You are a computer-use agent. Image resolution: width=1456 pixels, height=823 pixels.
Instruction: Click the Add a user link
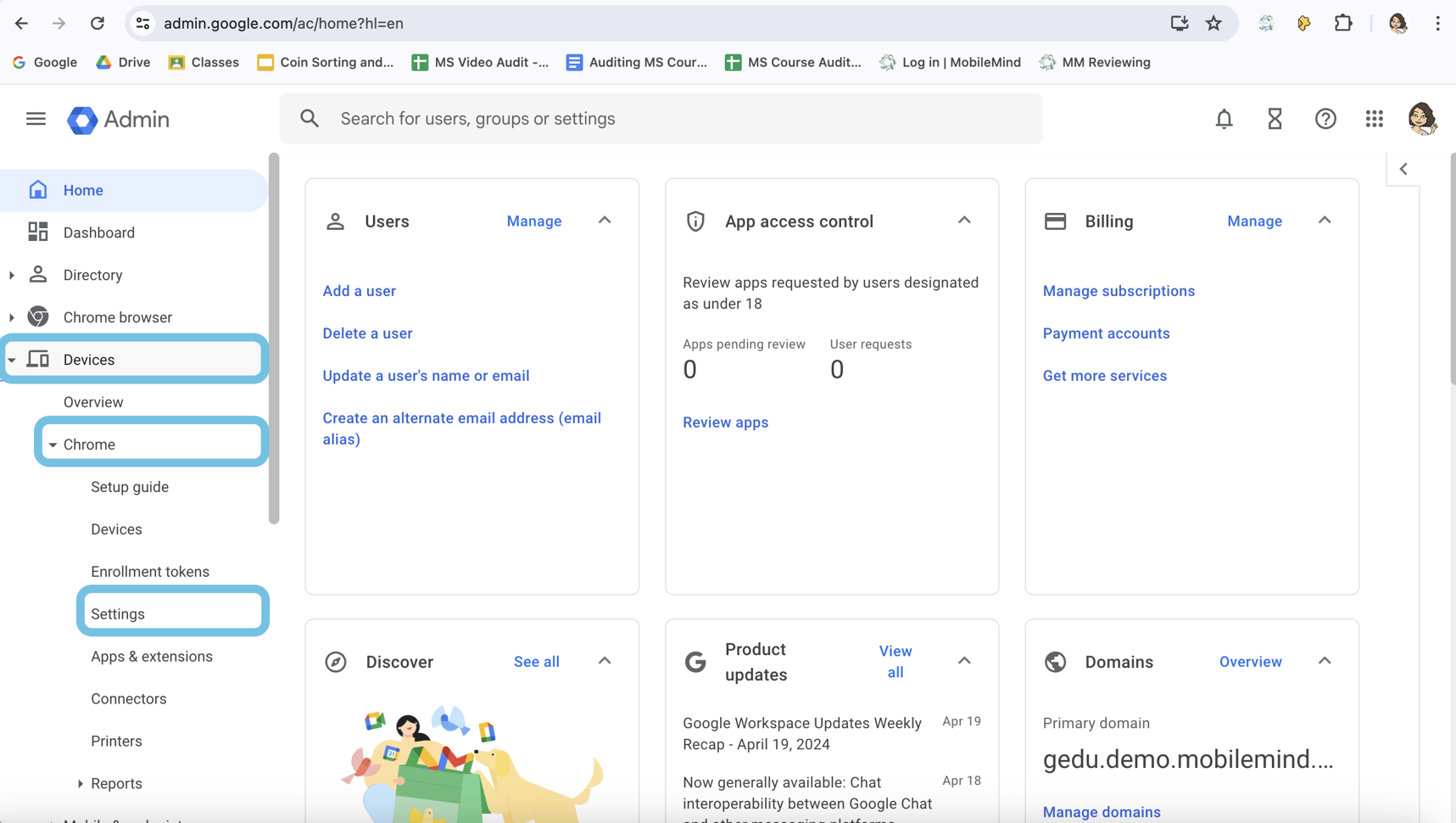[359, 290]
